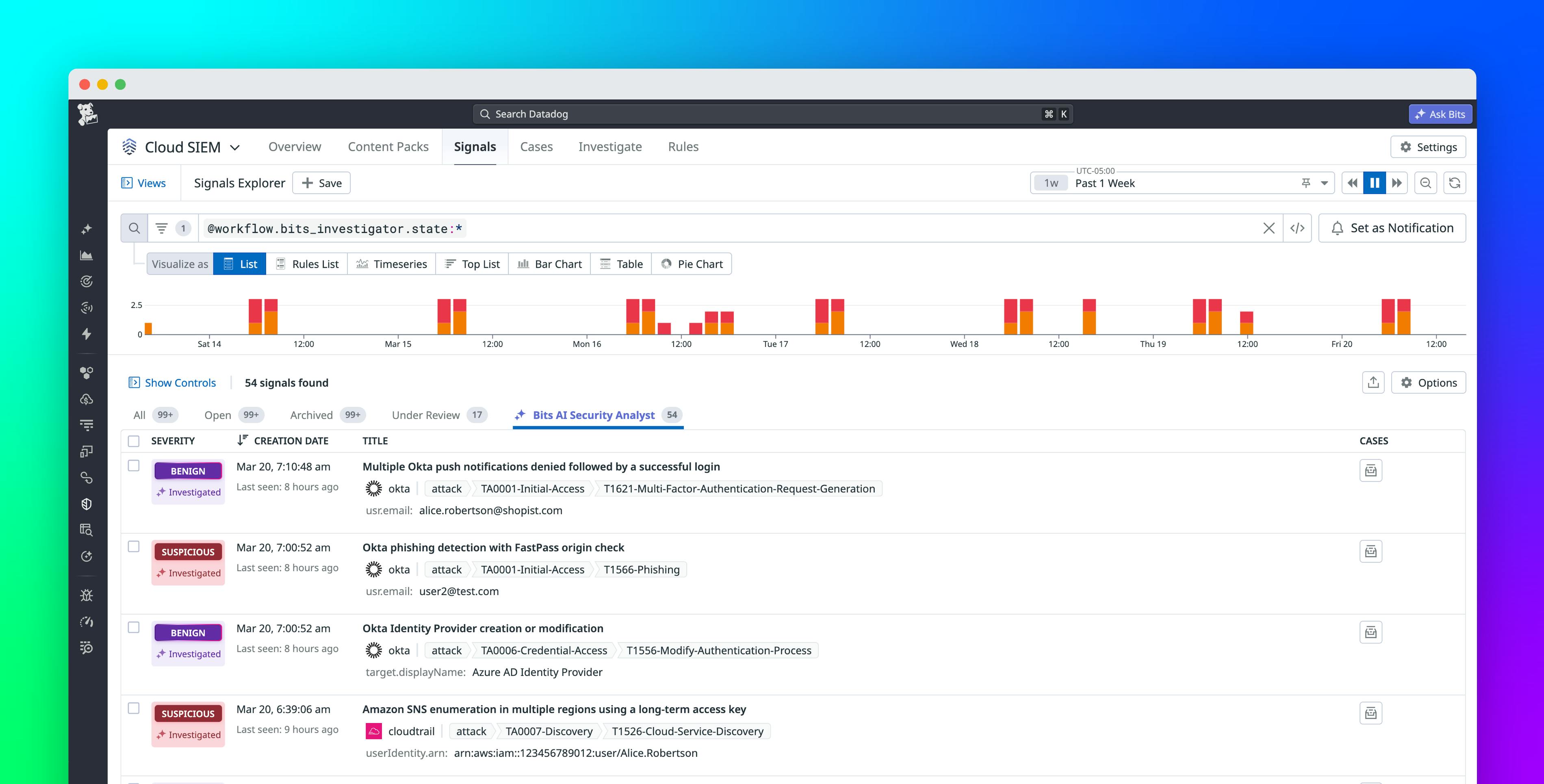Image resolution: width=1544 pixels, height=784 pixels.
Task: Open the Bits AI sparkle icon in sidebar
Action: 86,228
